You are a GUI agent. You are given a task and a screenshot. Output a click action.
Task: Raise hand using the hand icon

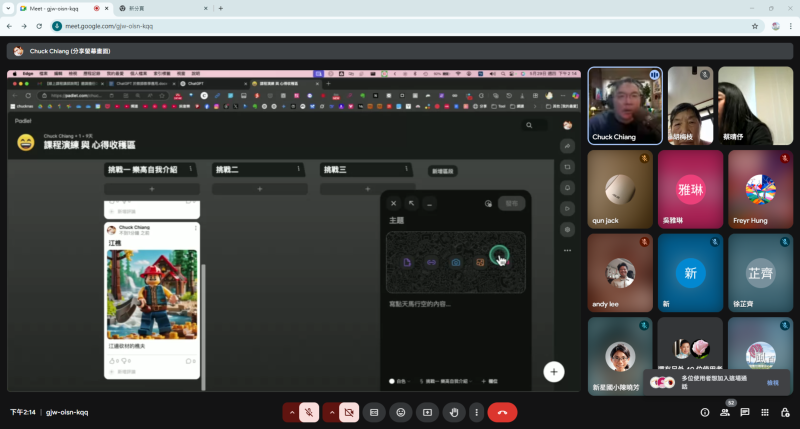pyautogui.click(x=454, y=412)
